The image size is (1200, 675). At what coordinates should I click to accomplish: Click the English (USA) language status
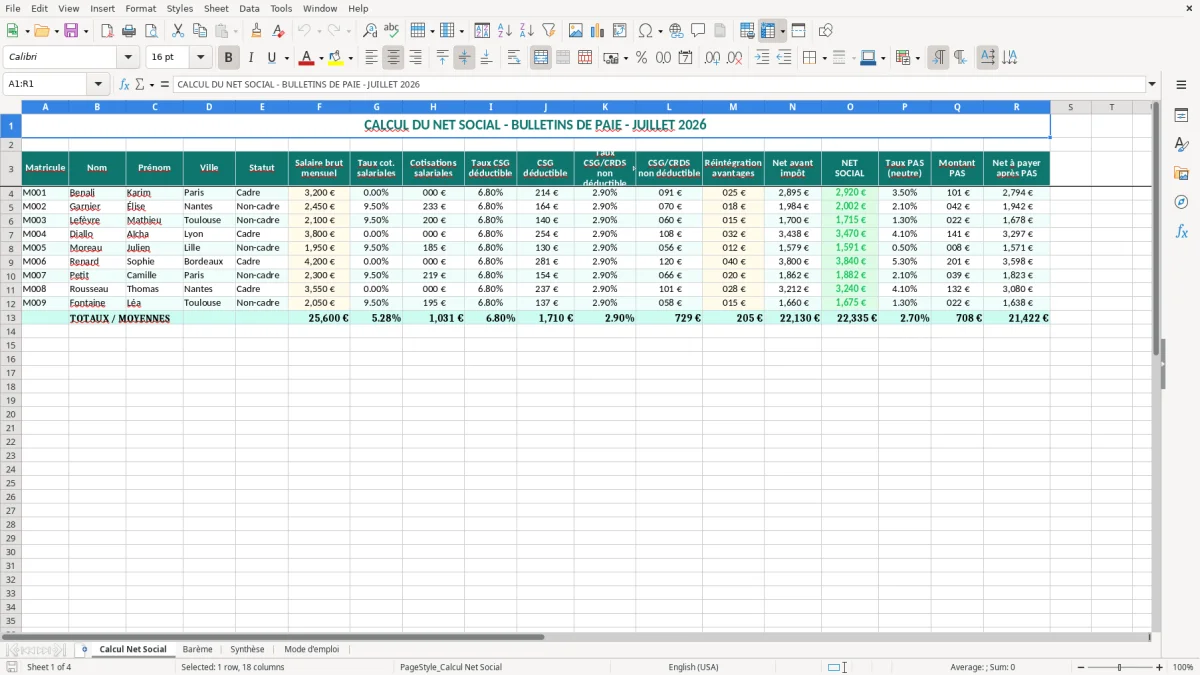(x=693, y=667)
